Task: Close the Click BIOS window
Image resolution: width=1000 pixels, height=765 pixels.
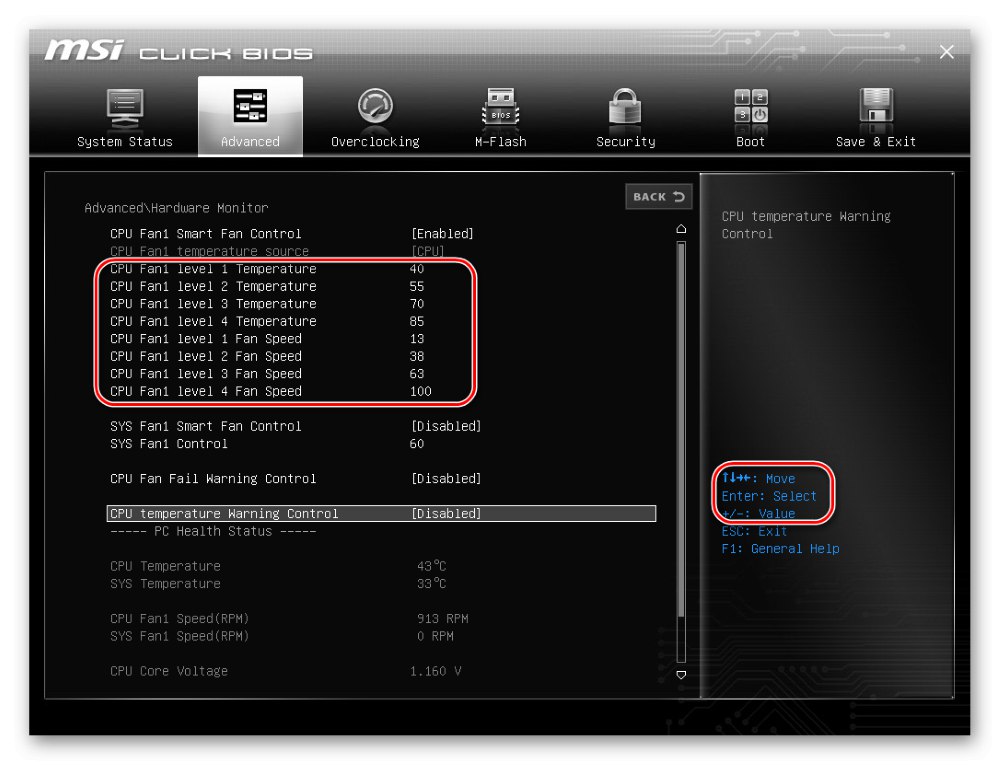Action: pos(946,52)
